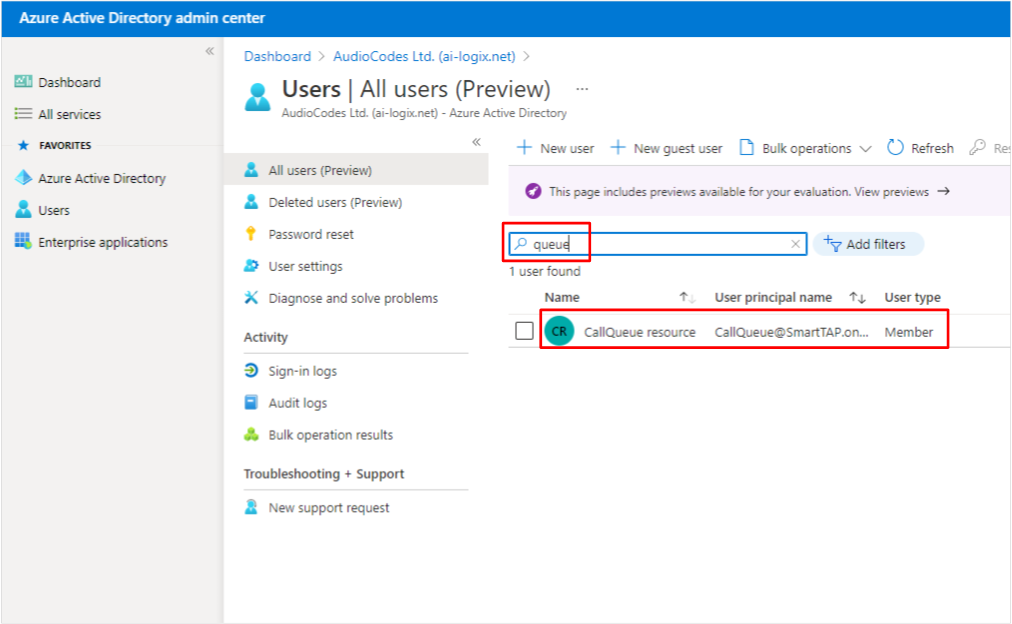This screenshot has height=624, width=1012.
Task: Open User settings menu item
Action: pyautogui.click(x=305, y=266)
